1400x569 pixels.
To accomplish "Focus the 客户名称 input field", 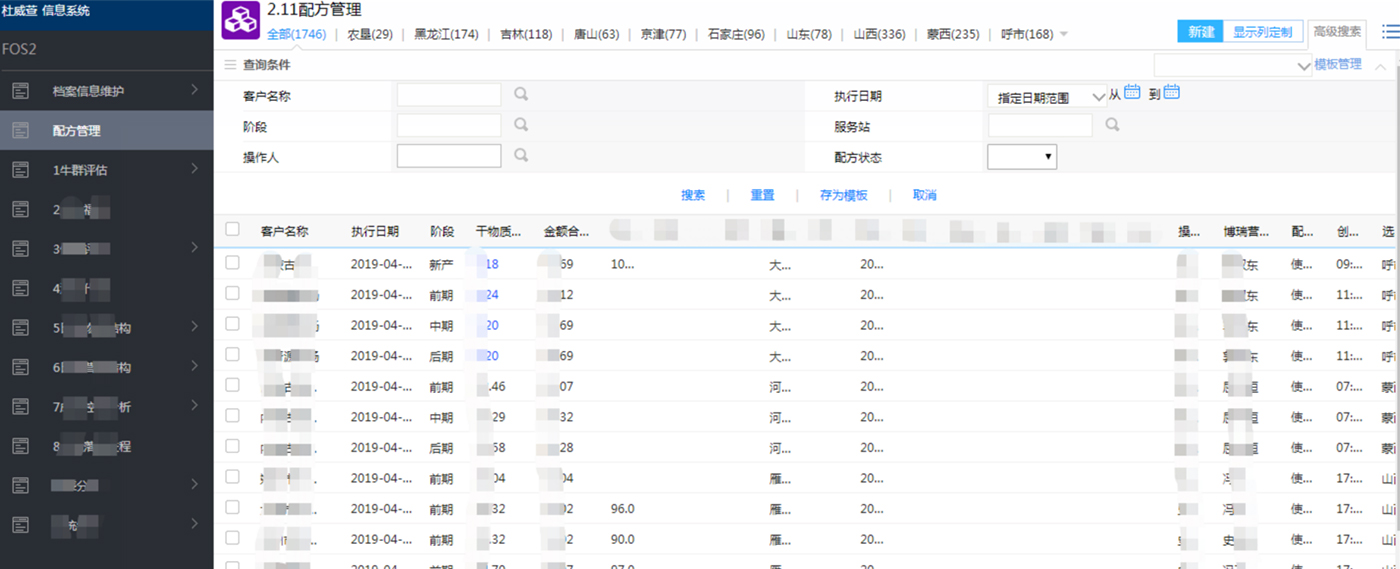I will (x=449, y=95).
